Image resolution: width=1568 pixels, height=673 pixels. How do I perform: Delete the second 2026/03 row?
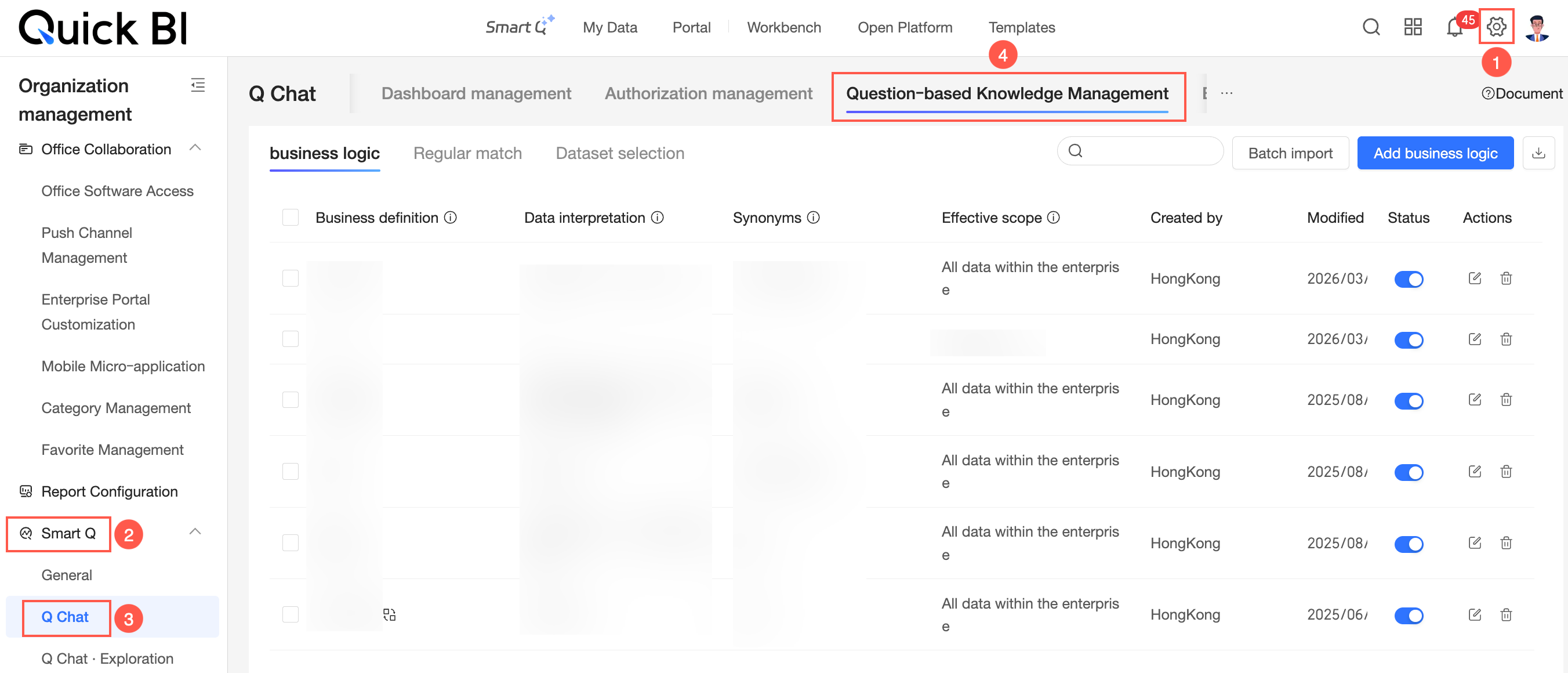click(x=1506, y=339)
